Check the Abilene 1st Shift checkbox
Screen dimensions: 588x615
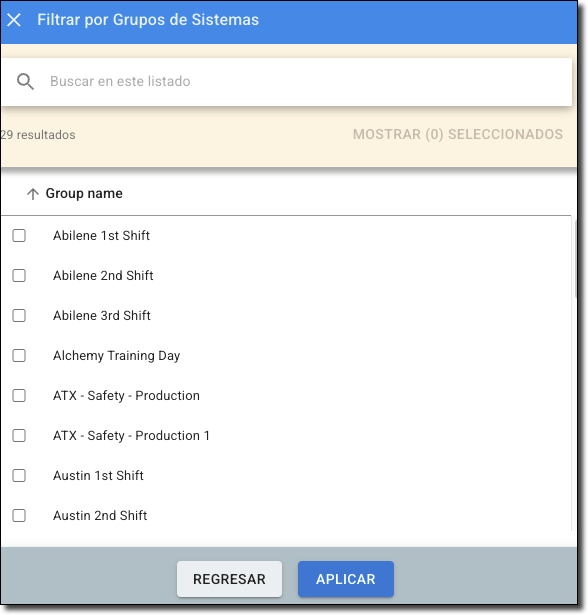[x=19, y=236]
